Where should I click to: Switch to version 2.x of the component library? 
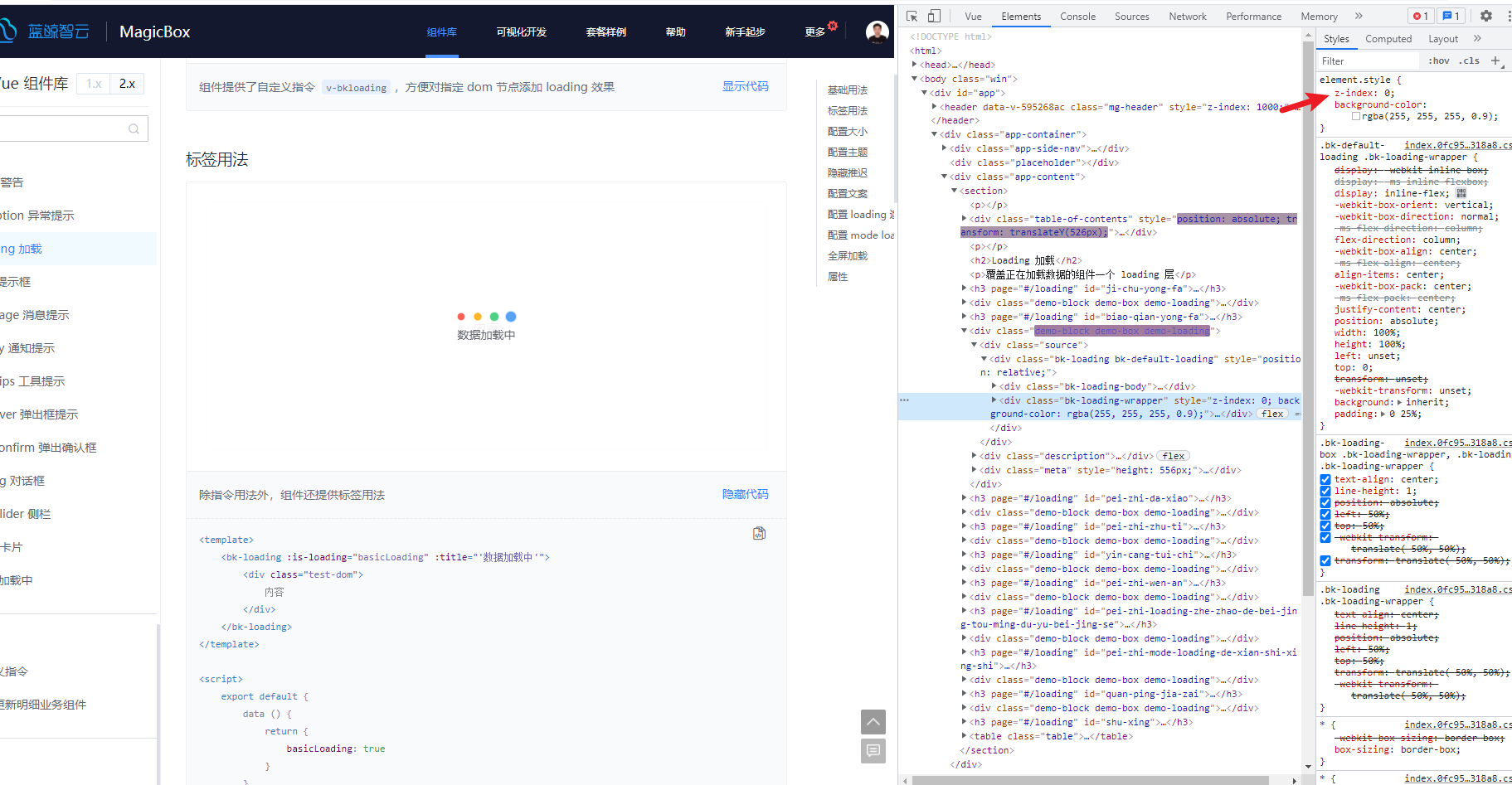click(129, 83)
